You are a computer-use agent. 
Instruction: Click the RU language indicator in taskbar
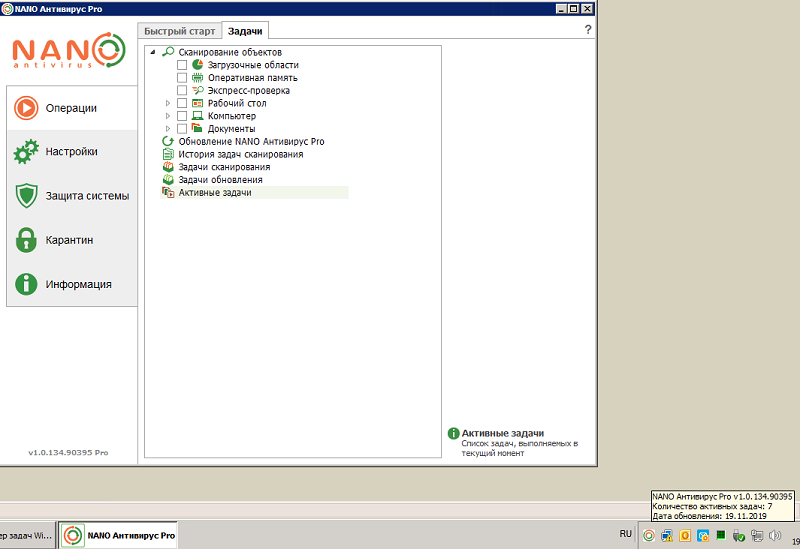(x=626, y=535)
